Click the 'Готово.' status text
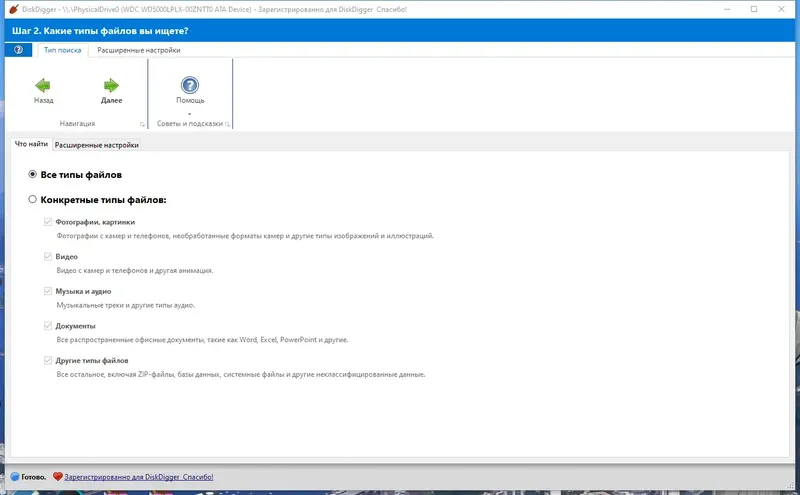800x495 pixels. [34, 477]
